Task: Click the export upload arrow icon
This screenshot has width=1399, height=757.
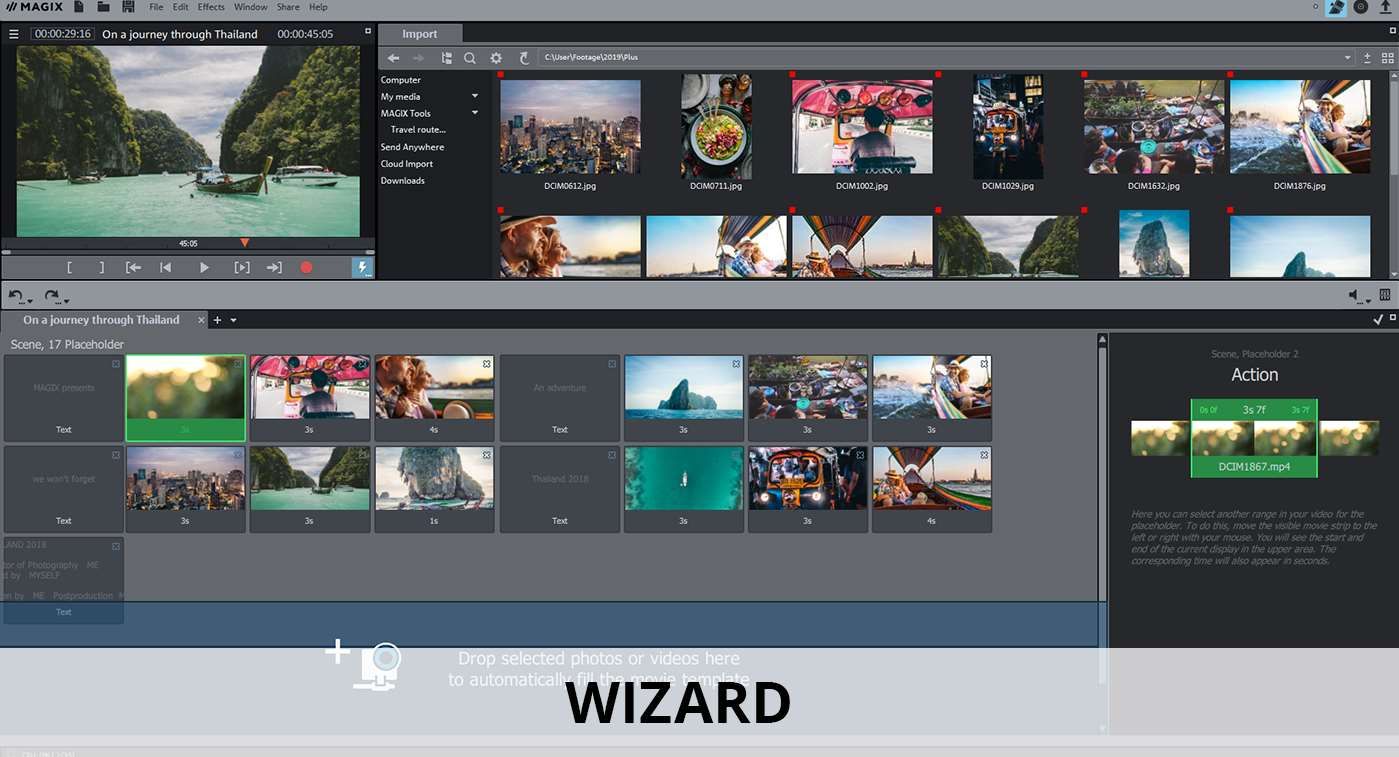Action: click(x=1386, y=7)
